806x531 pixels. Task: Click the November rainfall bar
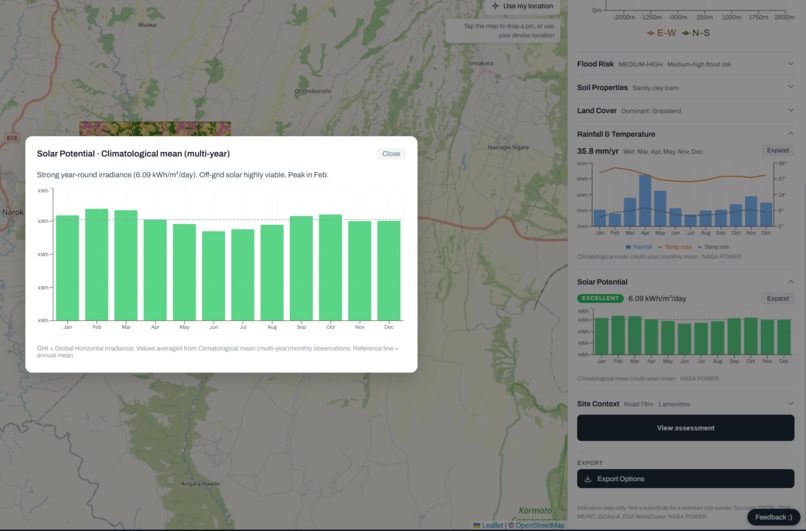[751, 211]
